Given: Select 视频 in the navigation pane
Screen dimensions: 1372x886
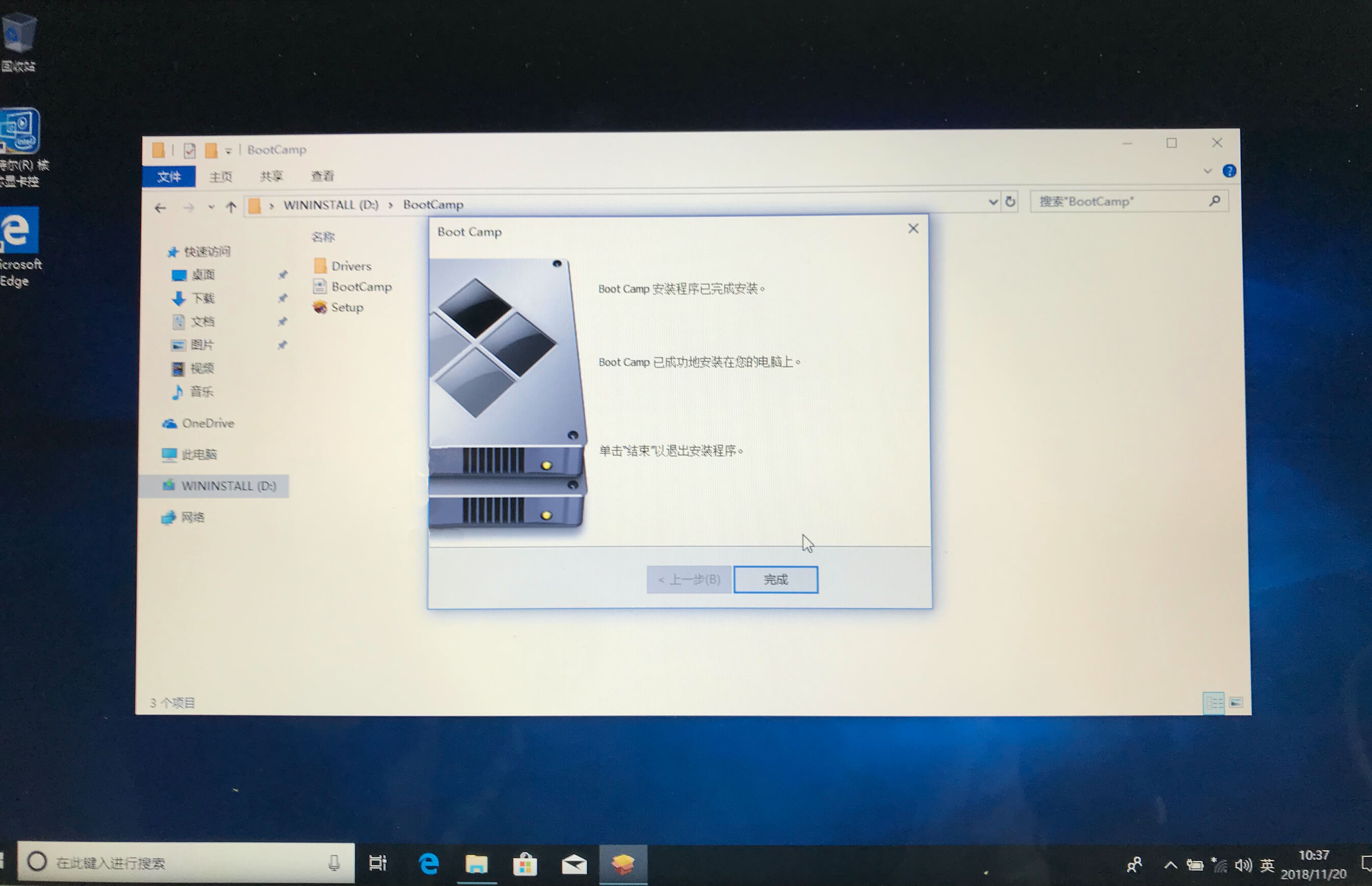Looking at the screenshot, I should tap(193, 368).
